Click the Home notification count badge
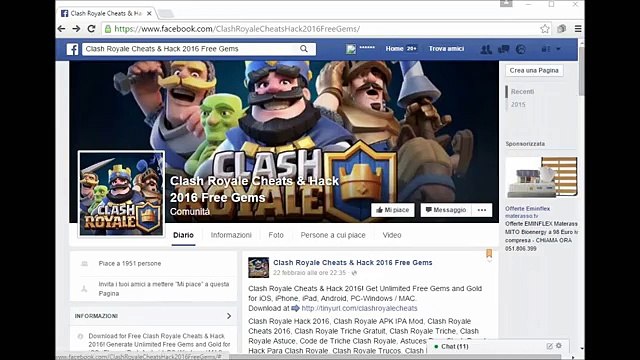This screenshot has height=360, width=640. (x=411, y=49)
